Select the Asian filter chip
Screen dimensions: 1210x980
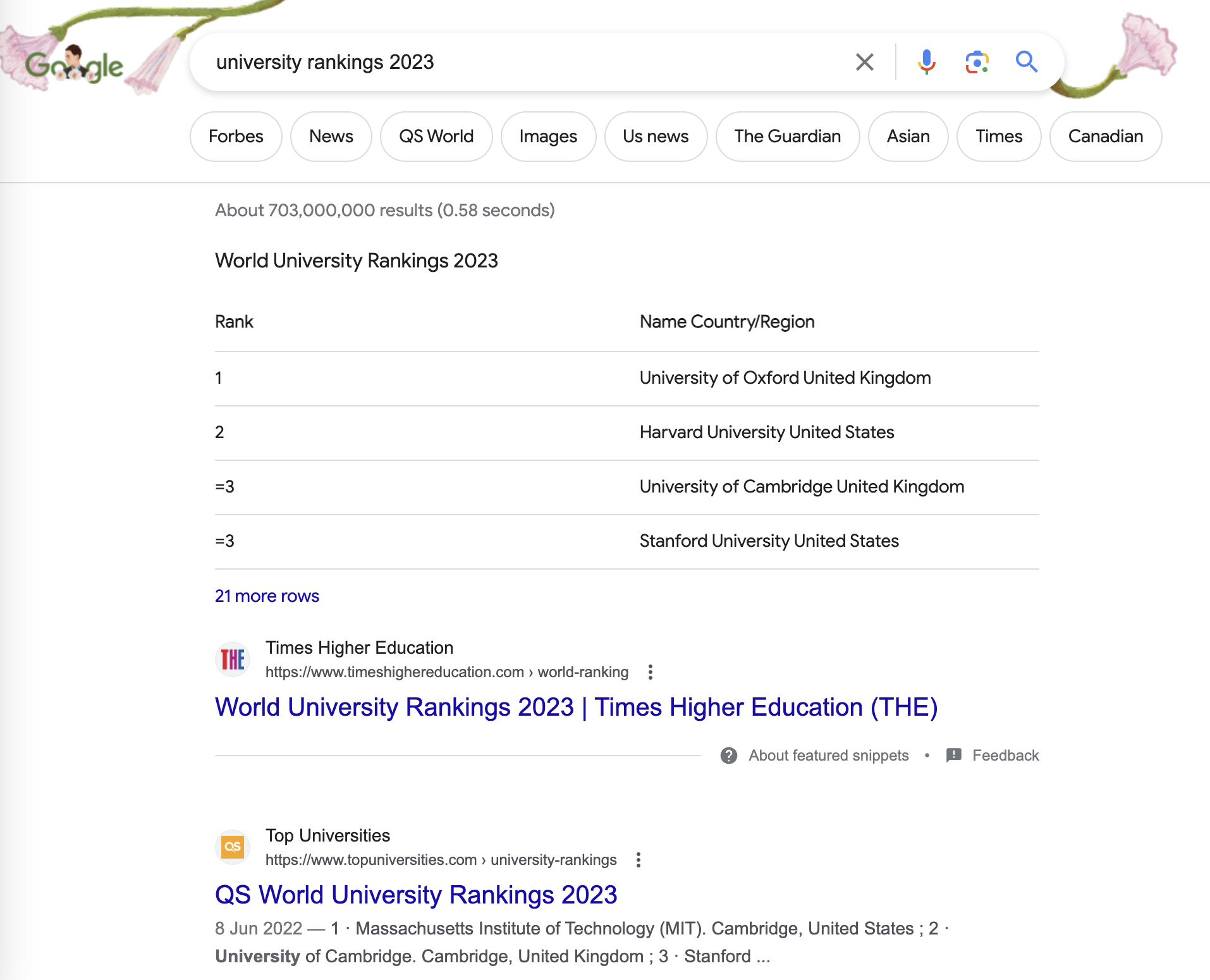[908, 137]
